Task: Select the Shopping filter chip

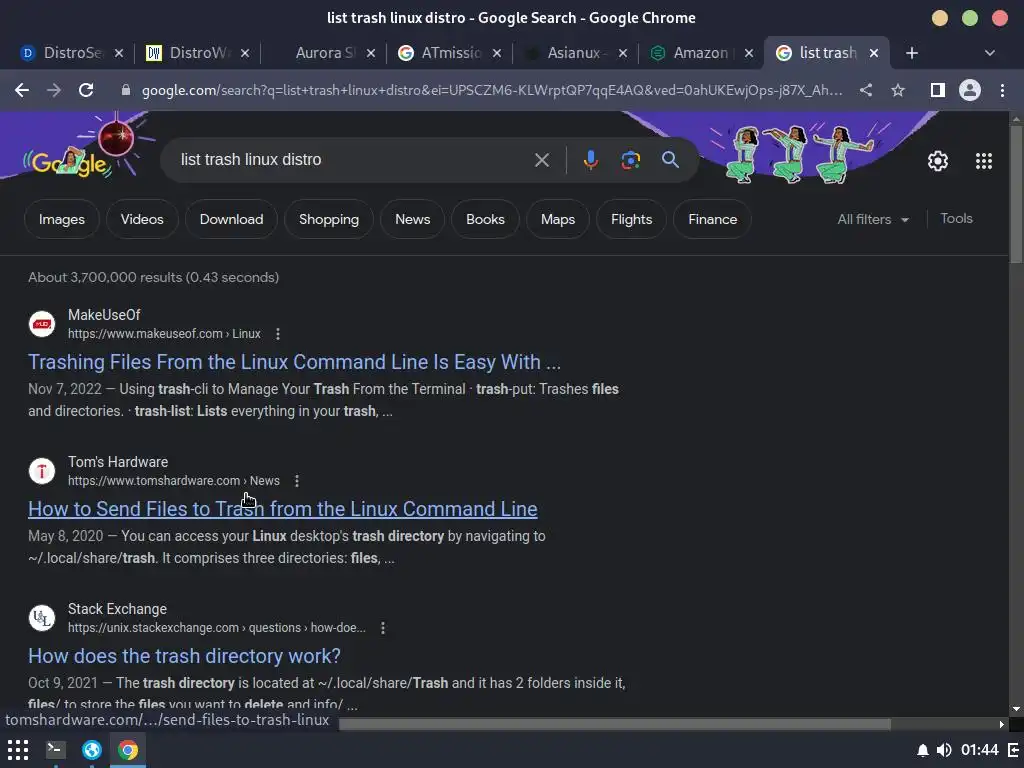Action: (328, 219)
